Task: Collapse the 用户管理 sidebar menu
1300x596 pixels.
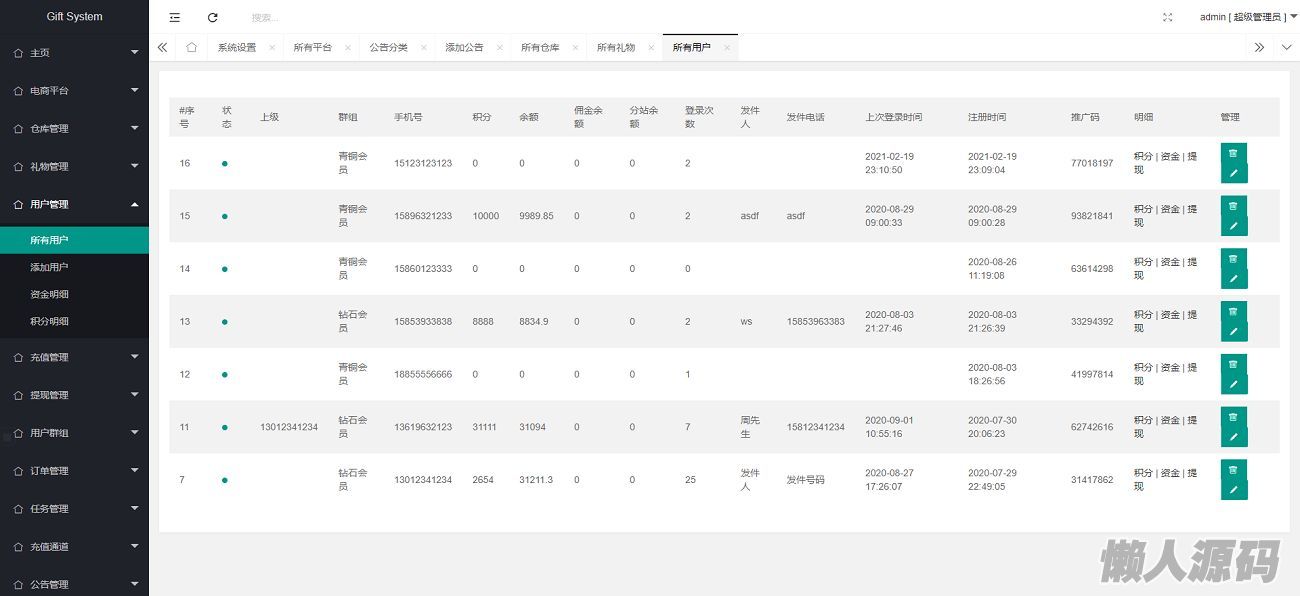Action: click(x=74, y=204)
